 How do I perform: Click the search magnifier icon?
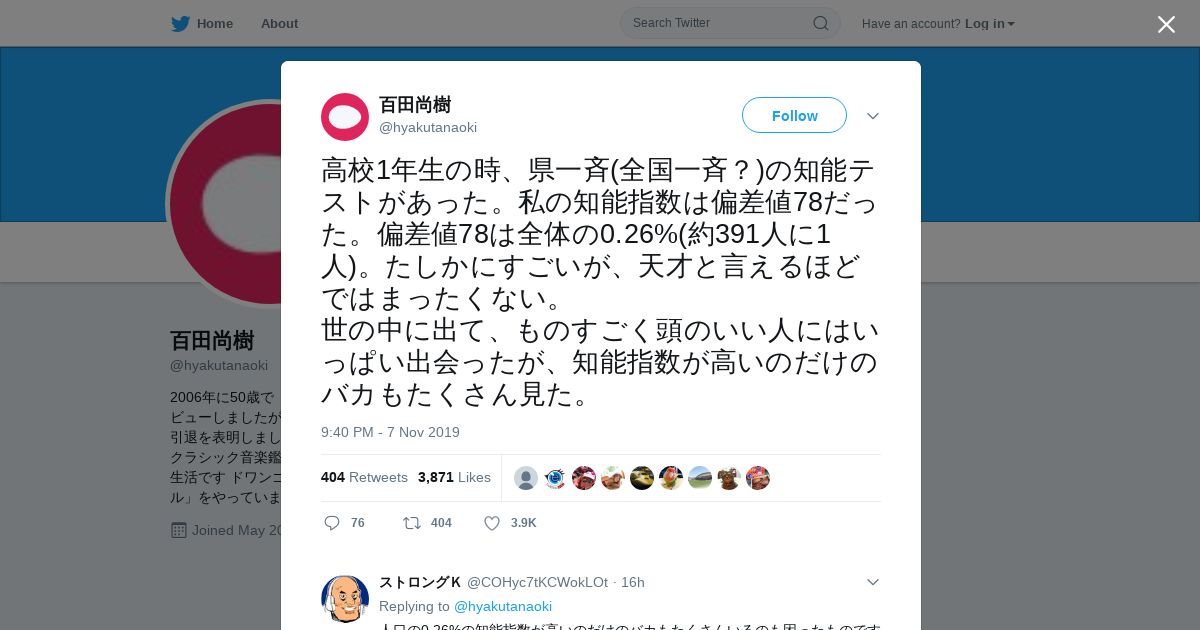(x=820, y=23)
